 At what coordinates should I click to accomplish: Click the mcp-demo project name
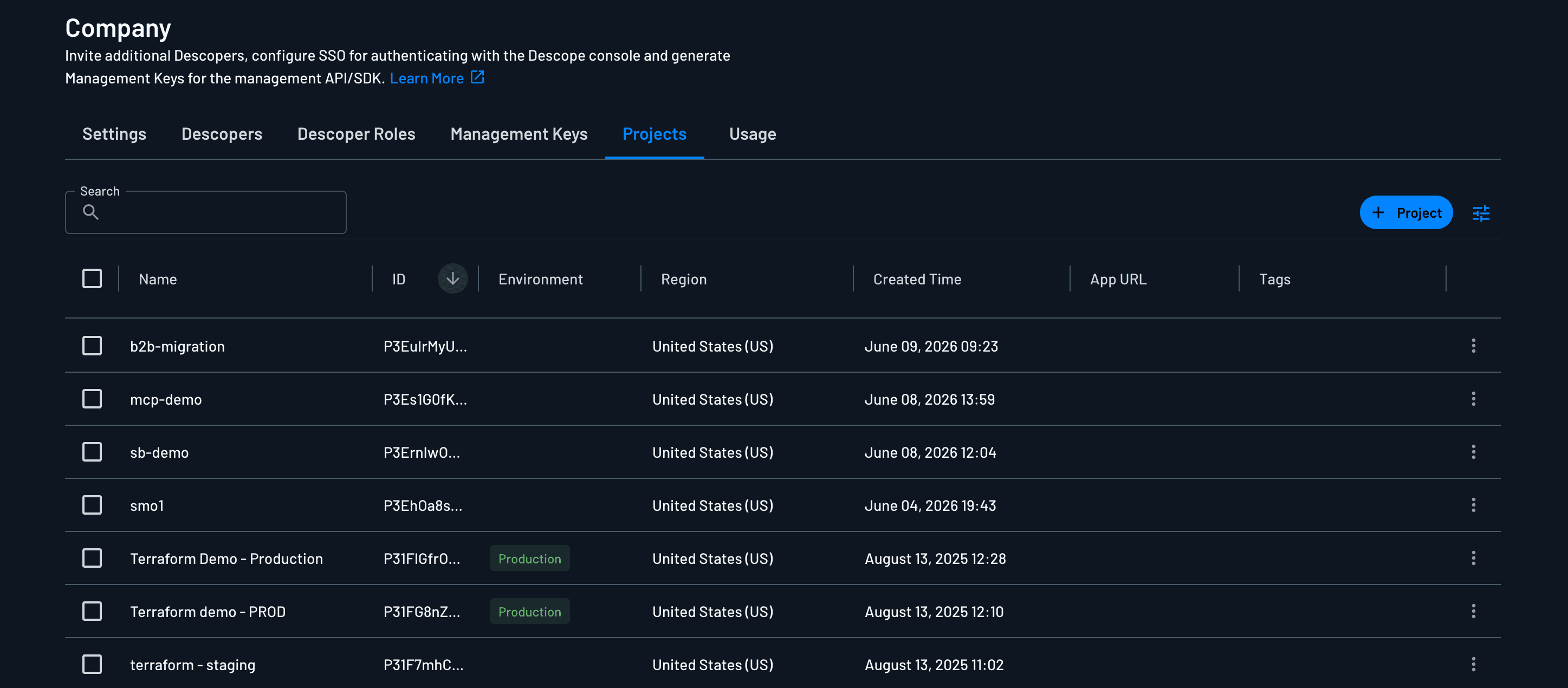[166, 399]
